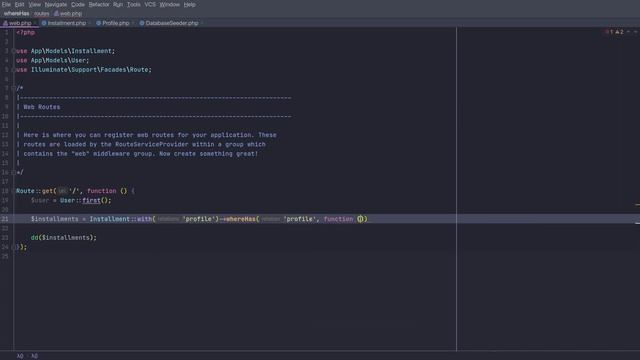The image size is (640, 360).
Task: Open the Tools menu
Action: pos(133,4)
